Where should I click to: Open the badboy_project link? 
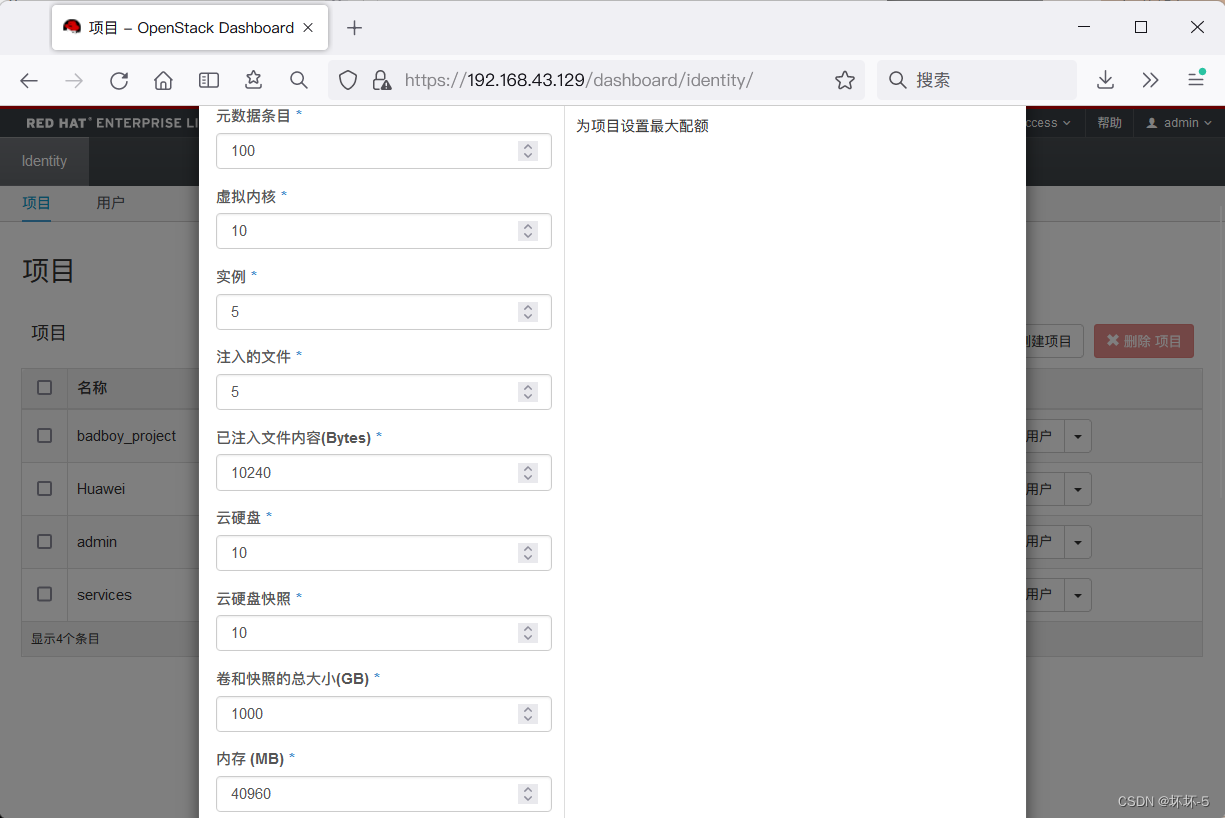pyautogui.click(x=126, y=436)
